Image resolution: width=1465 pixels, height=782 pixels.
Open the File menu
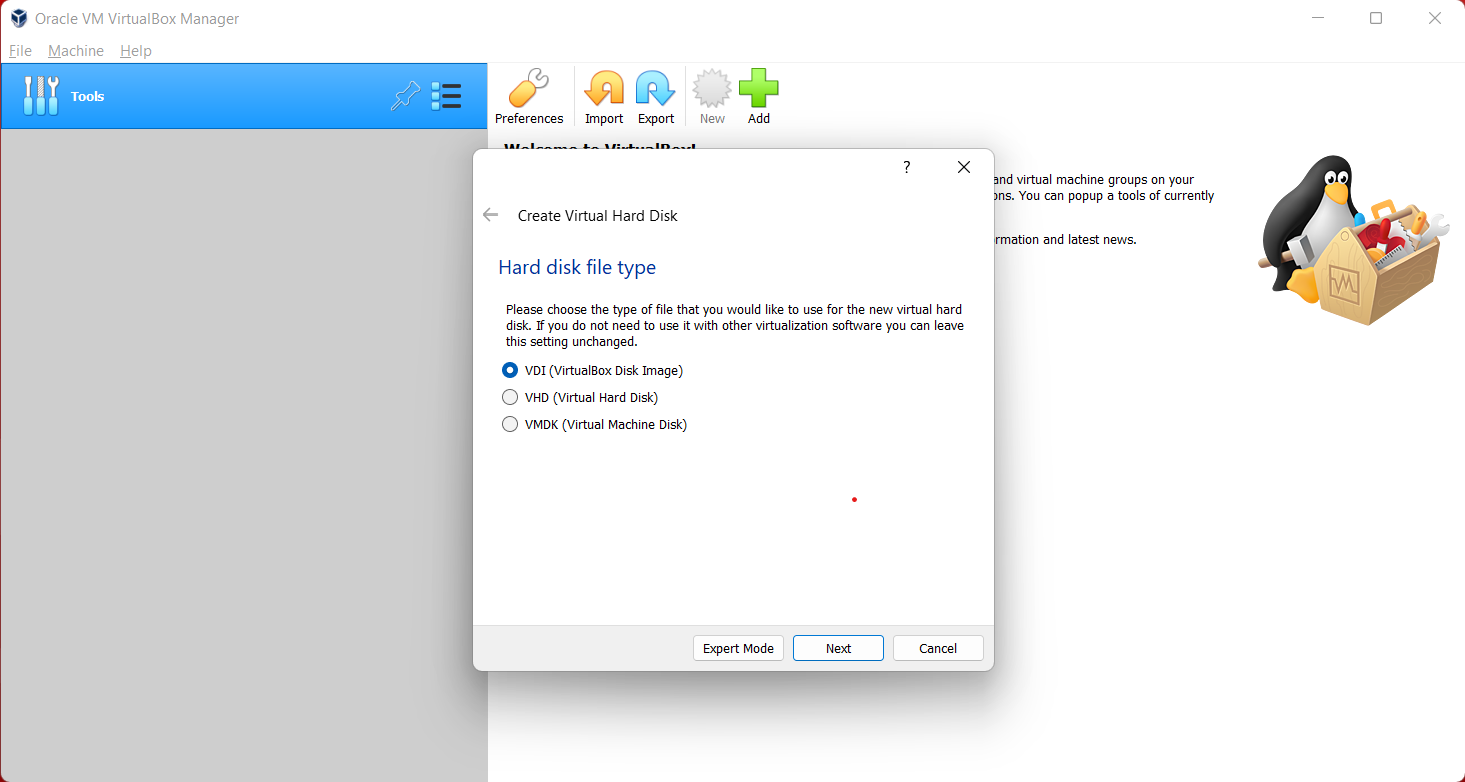click(x=20, y=51)
